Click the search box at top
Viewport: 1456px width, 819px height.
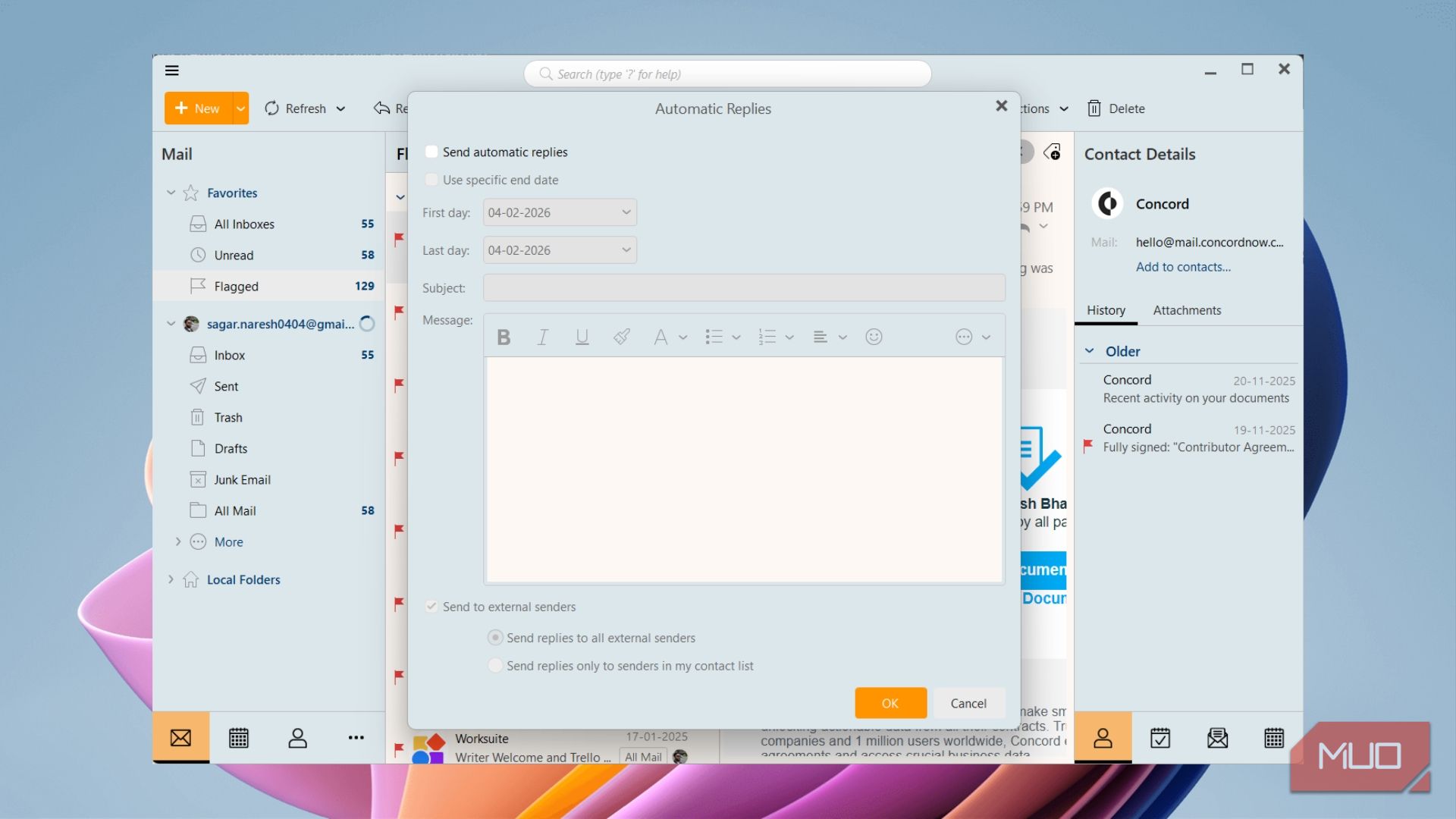(x=727, y=74)
